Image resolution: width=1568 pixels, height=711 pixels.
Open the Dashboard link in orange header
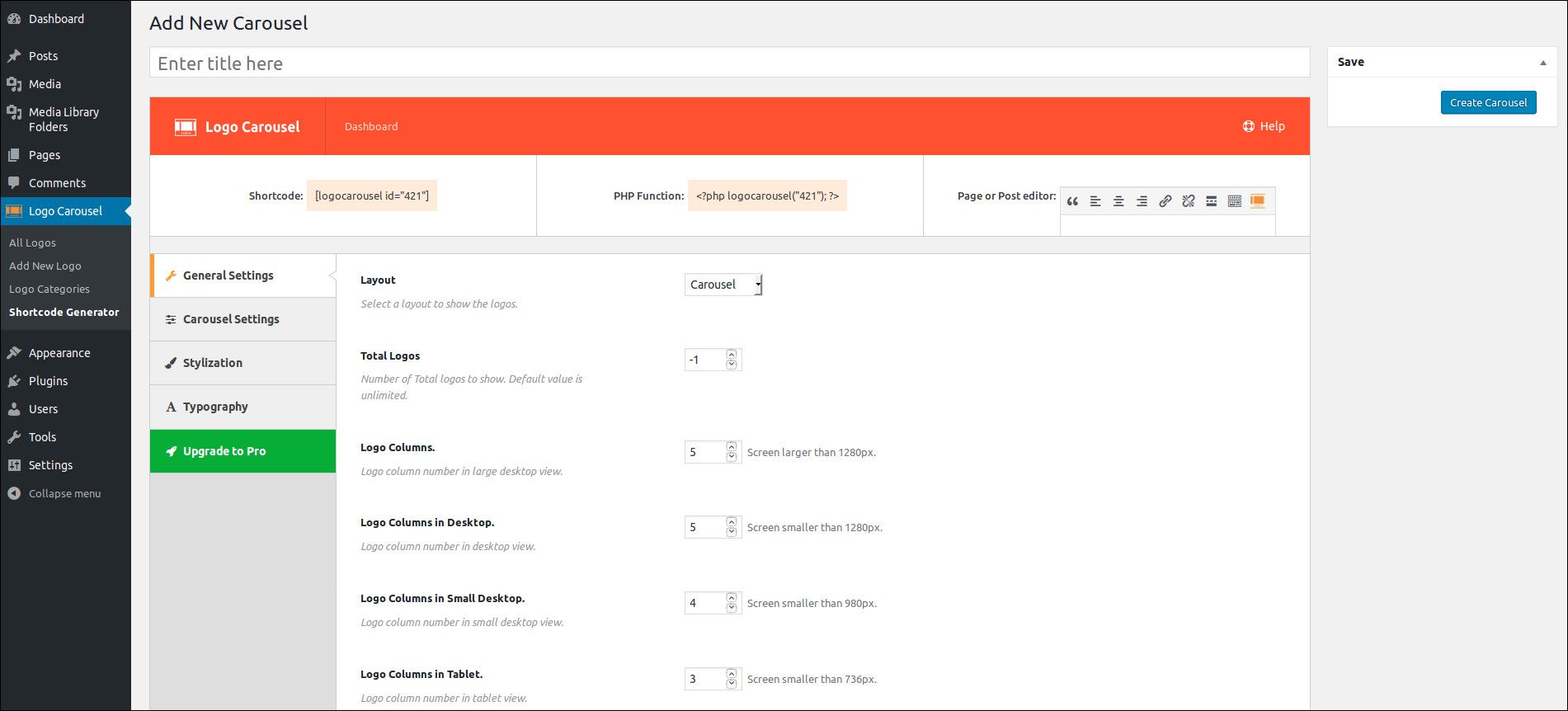coord(371,126)
